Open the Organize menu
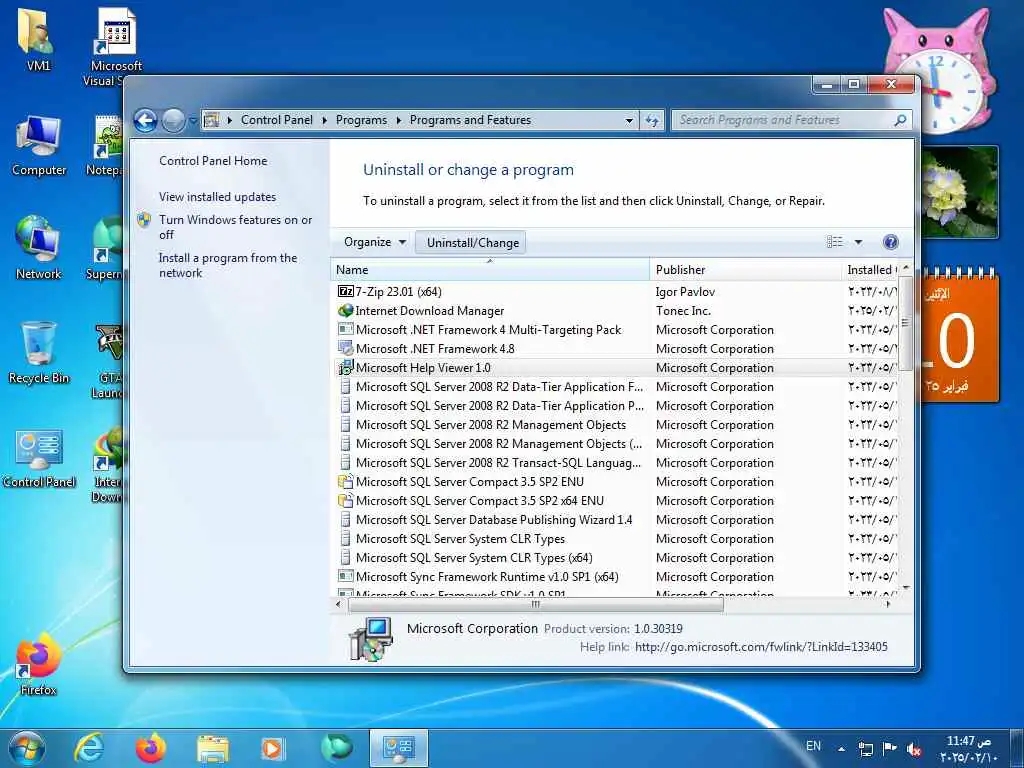 coord(375,242)
